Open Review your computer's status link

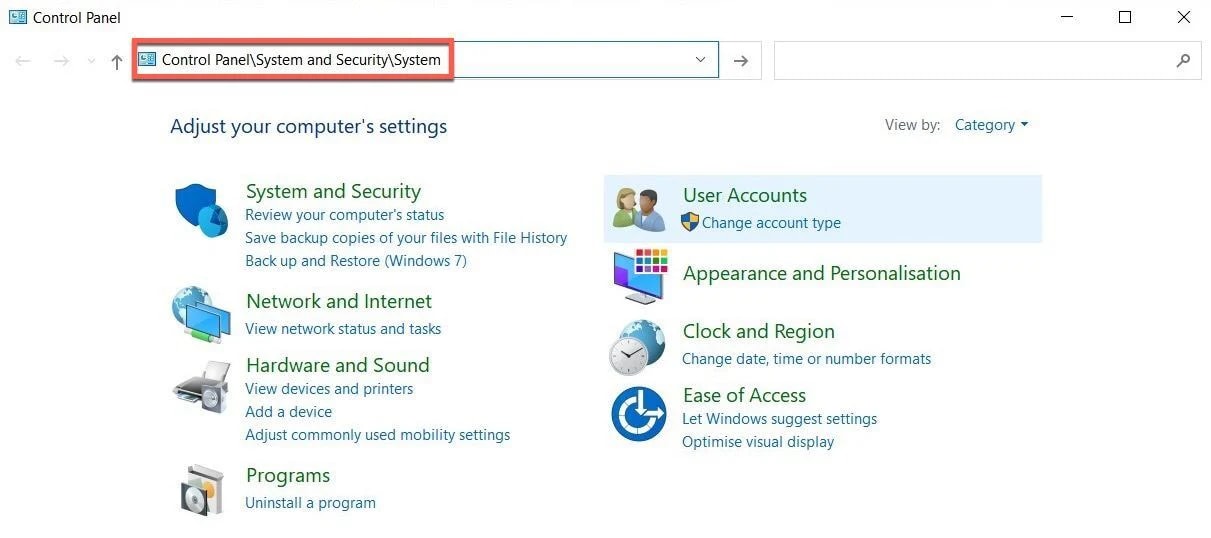point(344,215)
